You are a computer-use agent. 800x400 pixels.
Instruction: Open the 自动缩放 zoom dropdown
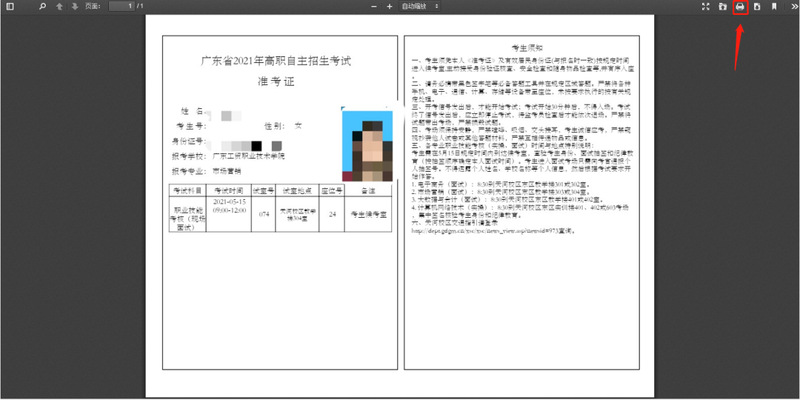(x=420, y=6)
